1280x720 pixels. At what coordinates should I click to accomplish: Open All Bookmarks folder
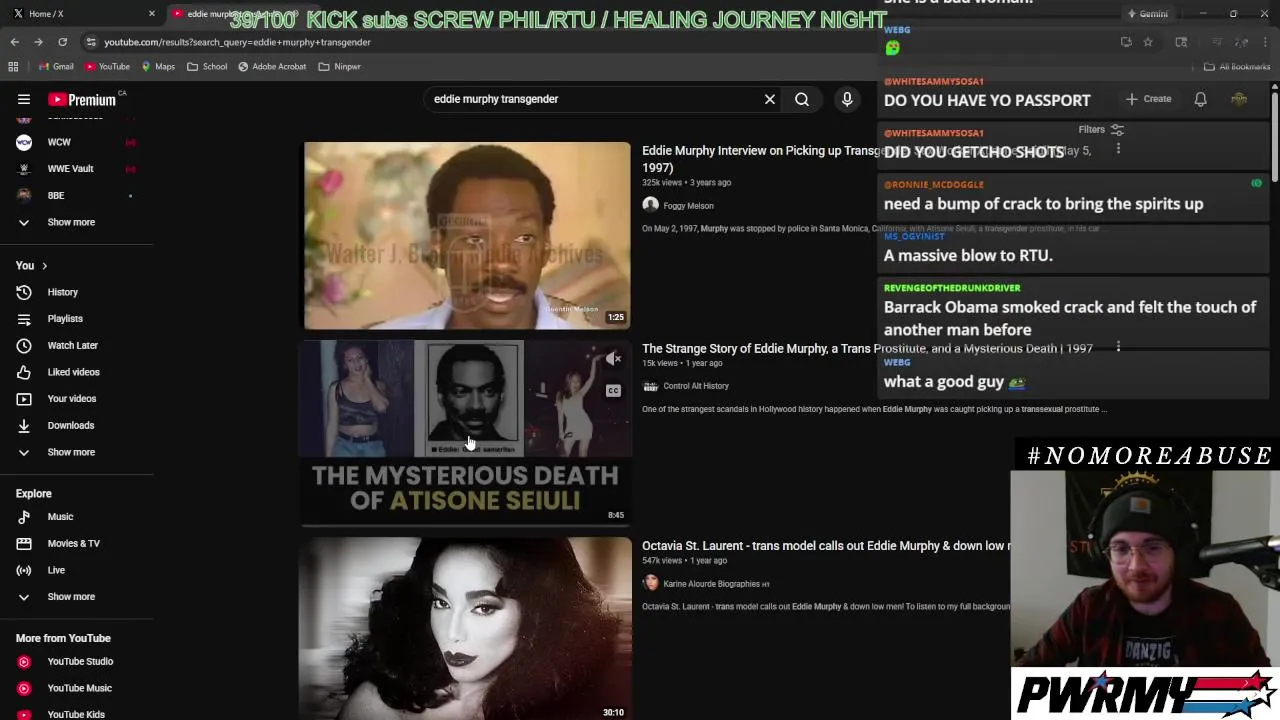pyautogui.click(x=1237, y=66)
